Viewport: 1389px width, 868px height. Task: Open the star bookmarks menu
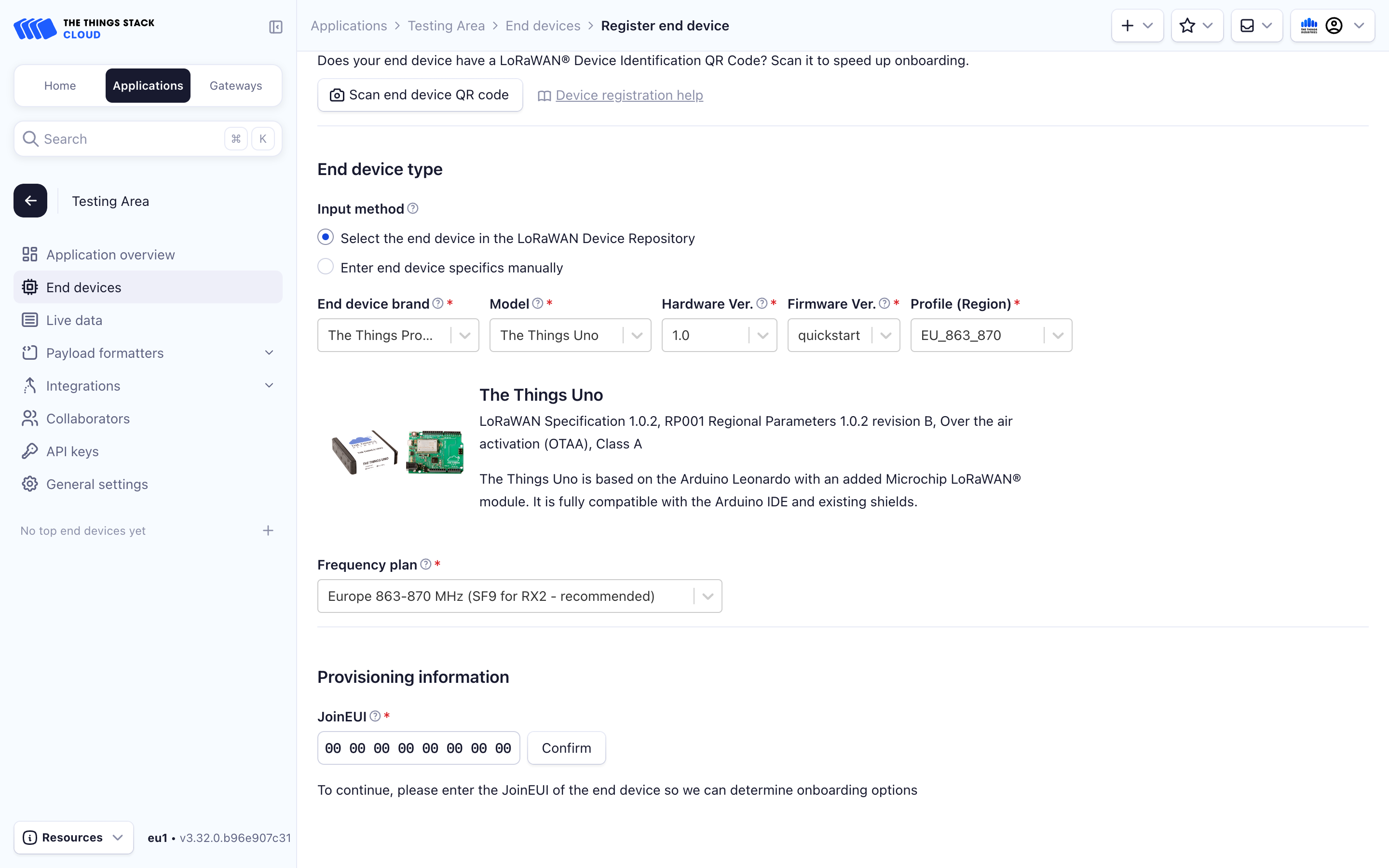pyautogui.click(x=1196, y=26)
